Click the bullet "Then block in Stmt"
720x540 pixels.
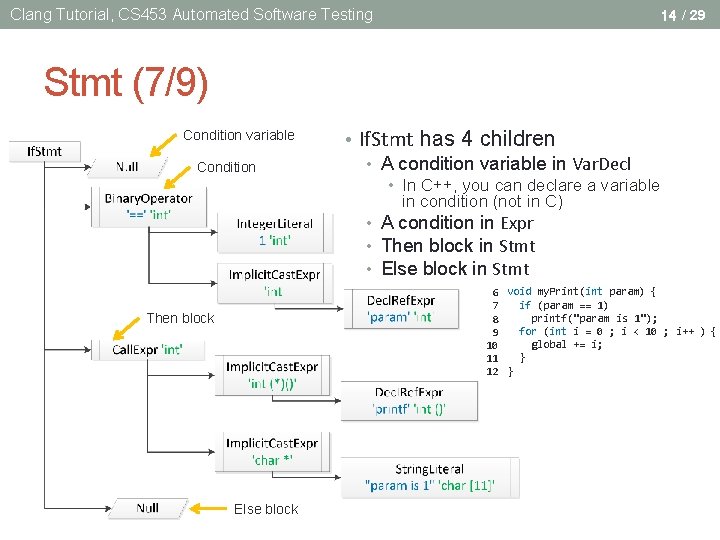pos(458,246)
